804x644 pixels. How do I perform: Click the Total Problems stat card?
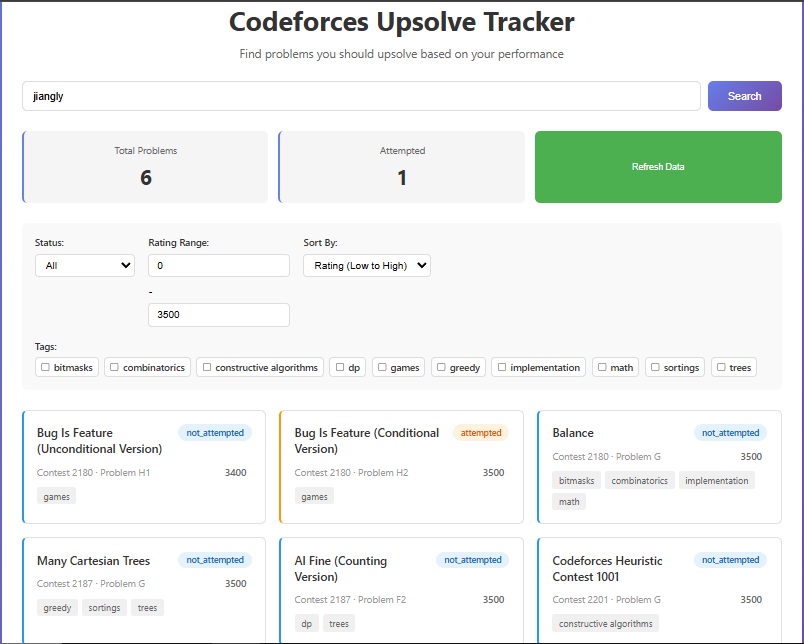(145, 167)
